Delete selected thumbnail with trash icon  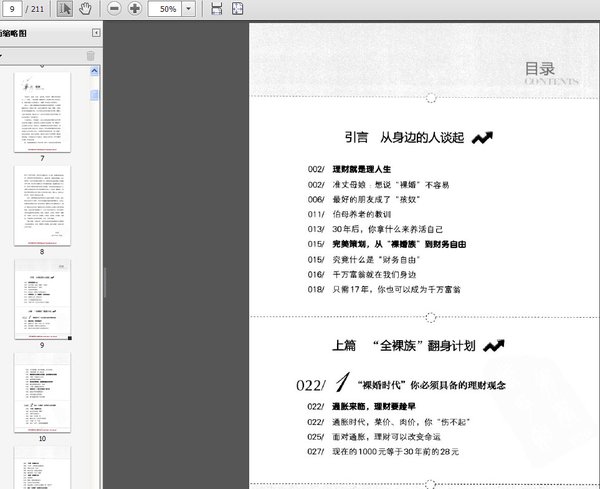tap(91, 56)
